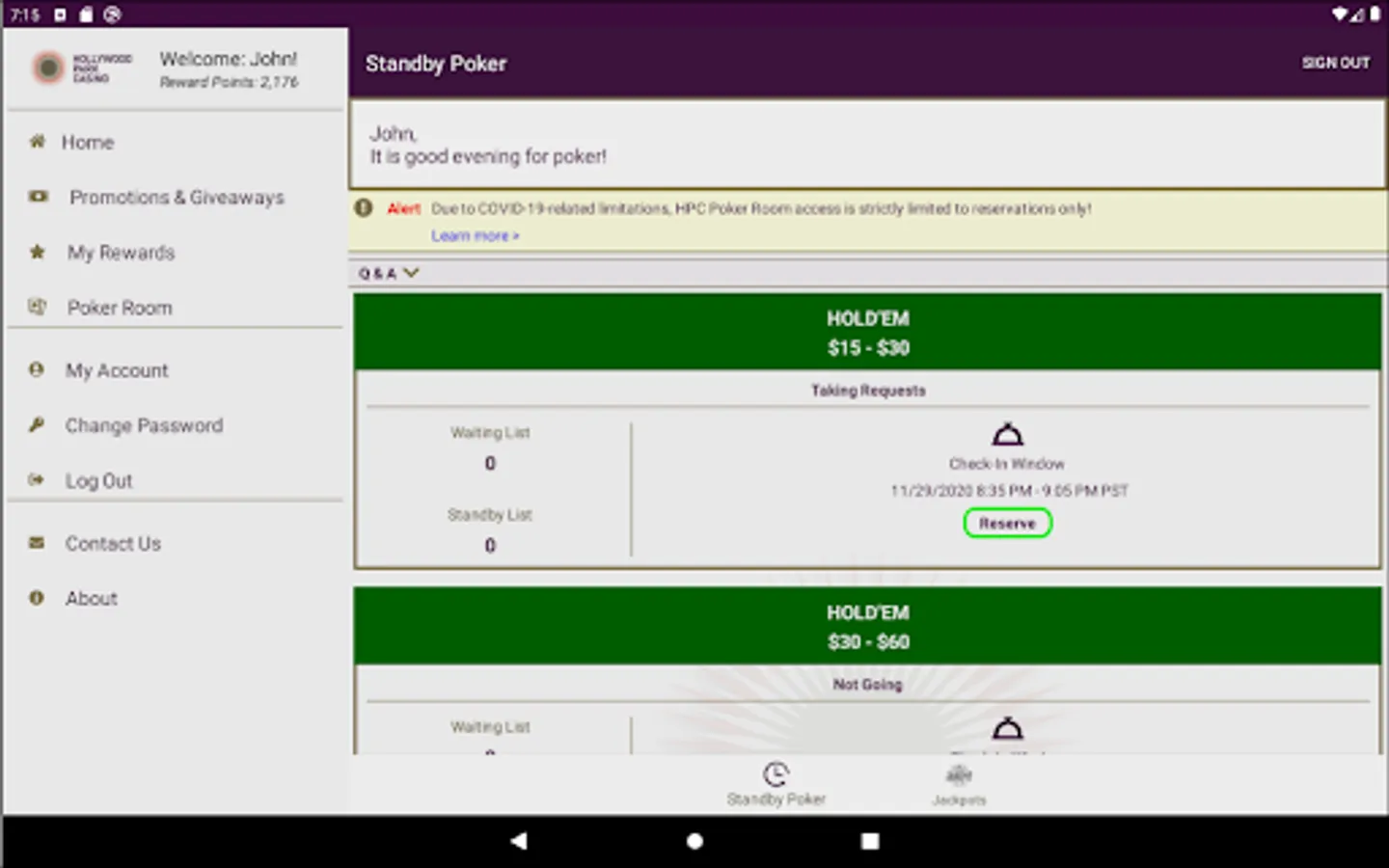Switch to the Standby Poker tab
Viewport: 1389px width, 868px height.
click(x=776, y=784)
